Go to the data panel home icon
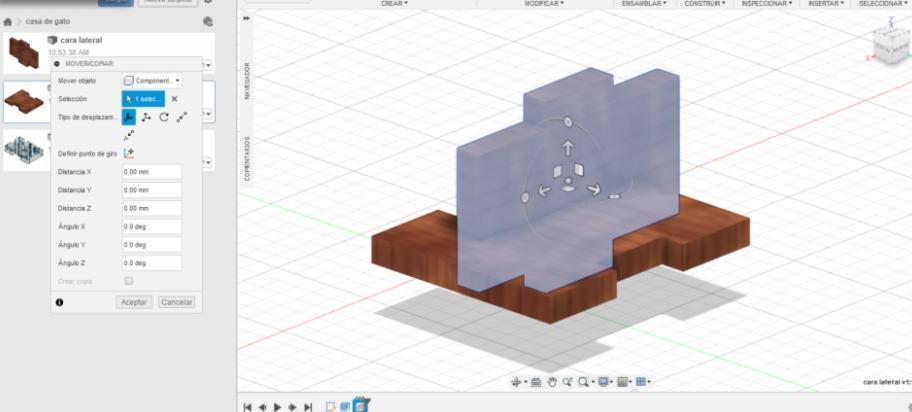Image resolution: width=912 pixels, height=412 pixels. coord(8,22)
